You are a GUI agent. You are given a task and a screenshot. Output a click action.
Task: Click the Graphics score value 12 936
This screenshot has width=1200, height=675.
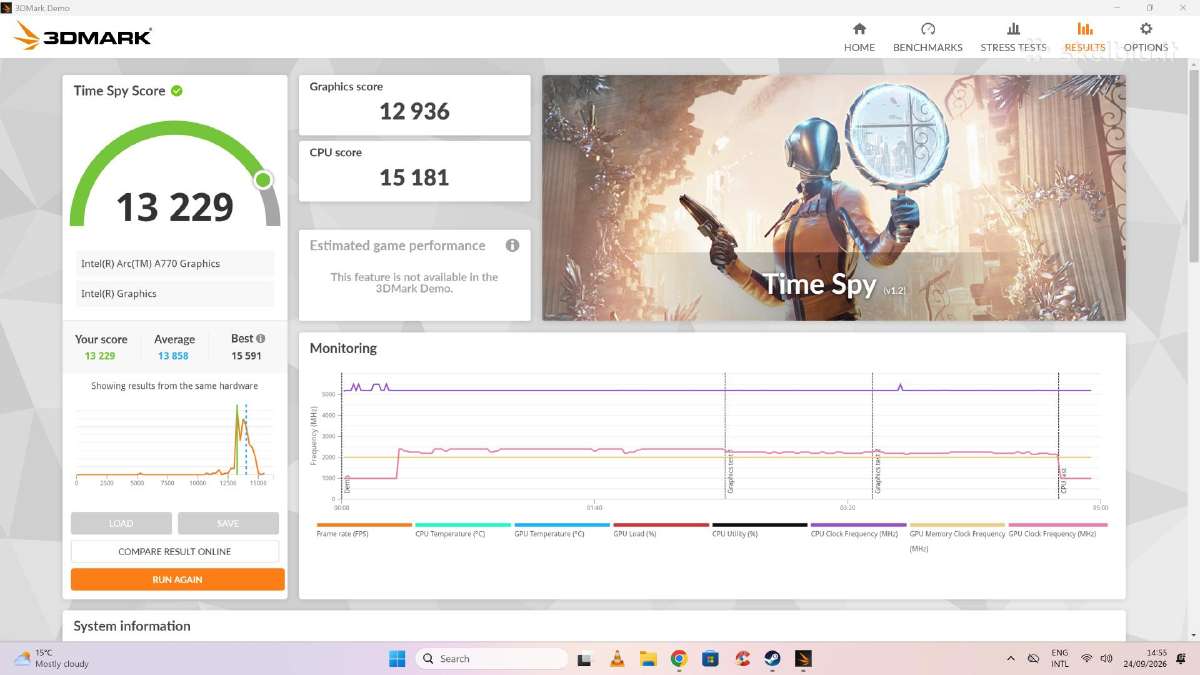414,112
